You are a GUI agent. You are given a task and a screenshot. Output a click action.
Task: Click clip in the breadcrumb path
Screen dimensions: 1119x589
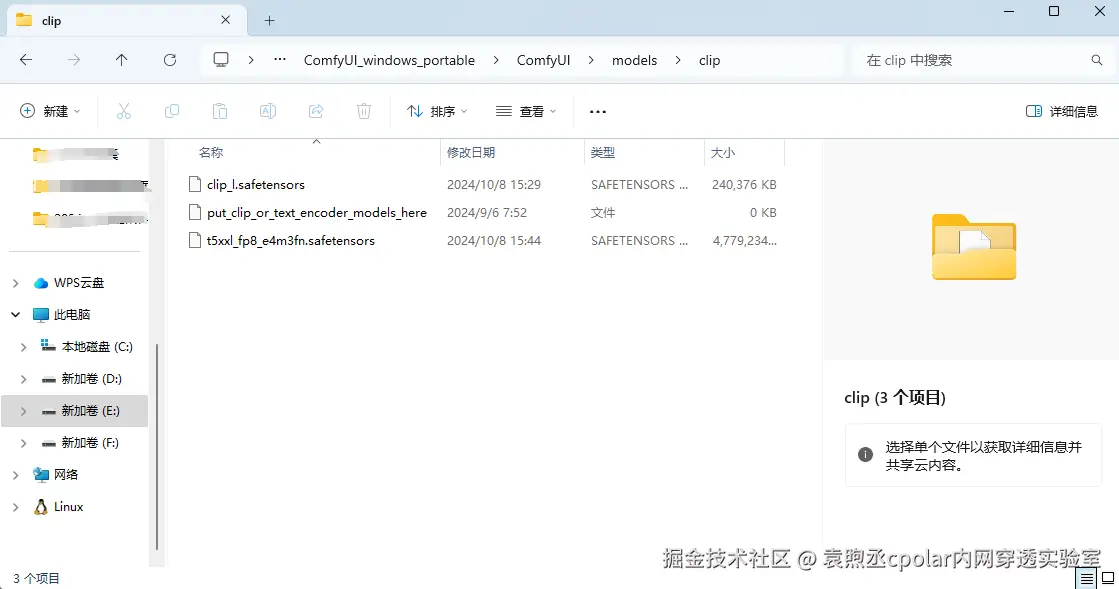point(709,60)
